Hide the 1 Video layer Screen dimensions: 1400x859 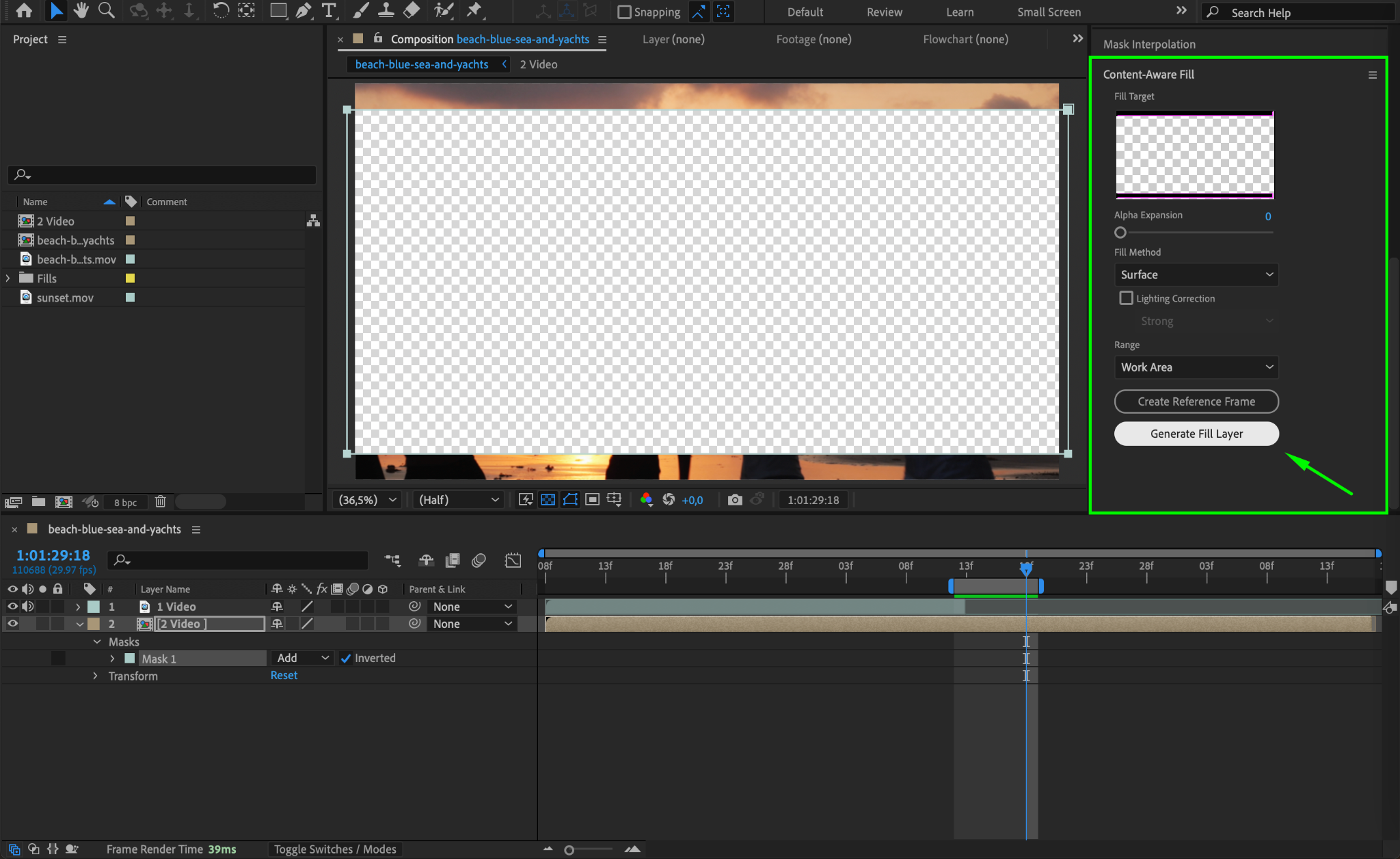point(12,607)
